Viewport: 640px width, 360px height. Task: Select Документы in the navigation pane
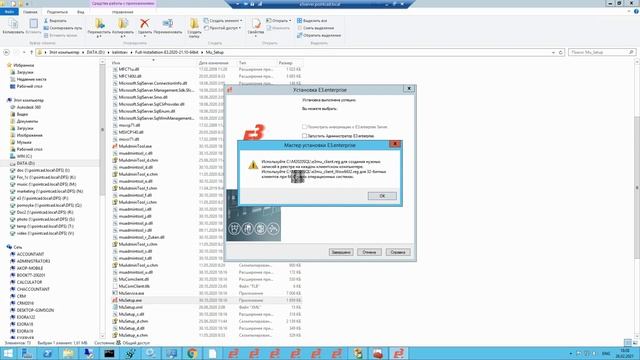point(27,121)
